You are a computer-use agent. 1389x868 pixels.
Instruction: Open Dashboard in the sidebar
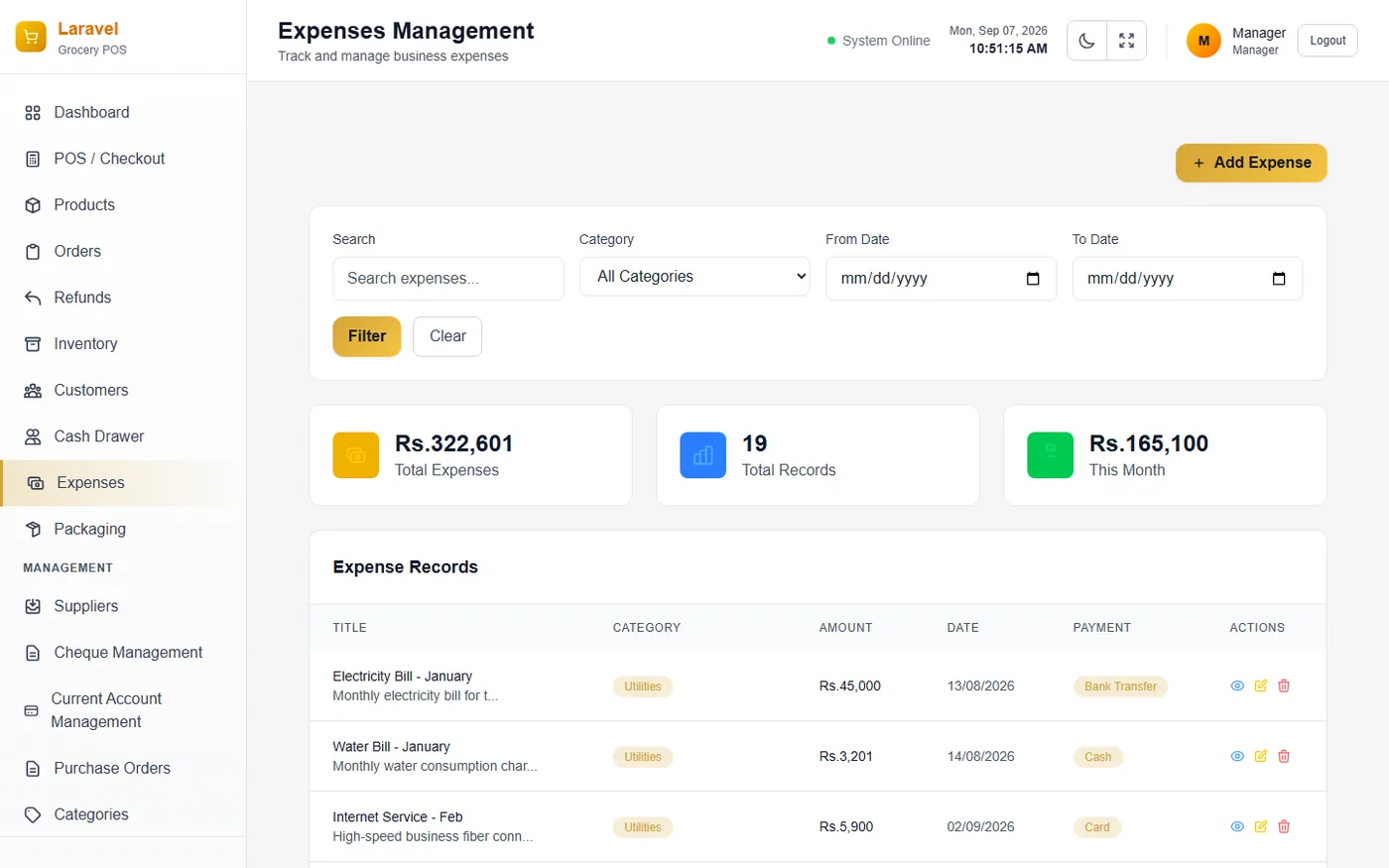[123, 112]
